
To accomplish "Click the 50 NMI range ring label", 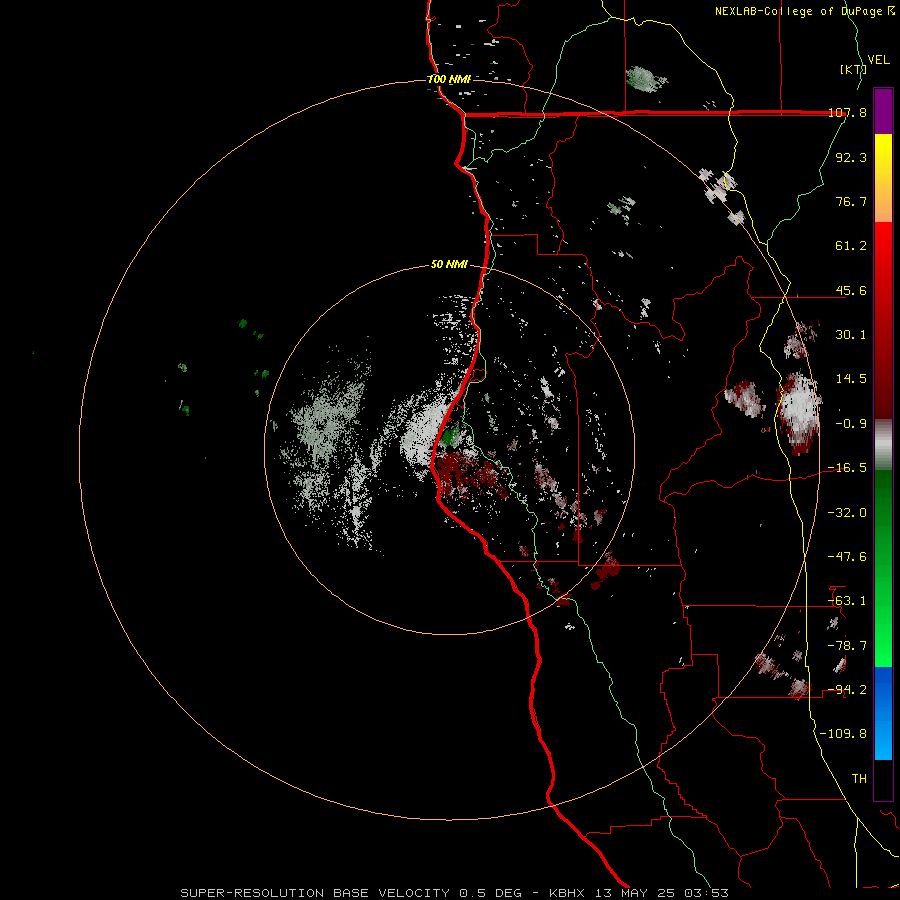I will coord(449,265).
